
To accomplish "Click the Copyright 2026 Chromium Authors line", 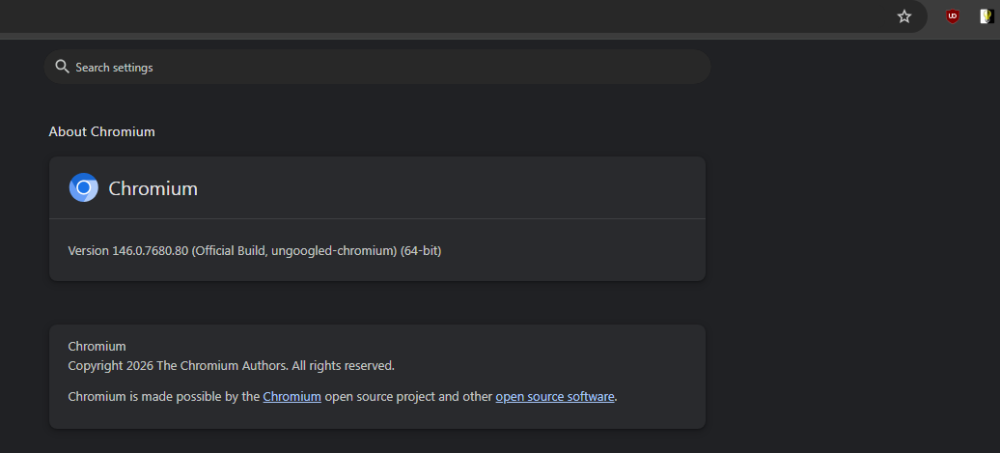I will click(x=232, y=366).
